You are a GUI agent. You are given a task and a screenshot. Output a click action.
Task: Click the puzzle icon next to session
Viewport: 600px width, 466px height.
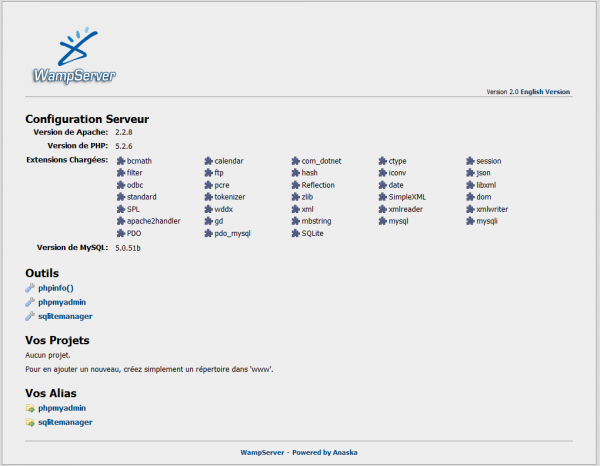[x=470, y=161]
